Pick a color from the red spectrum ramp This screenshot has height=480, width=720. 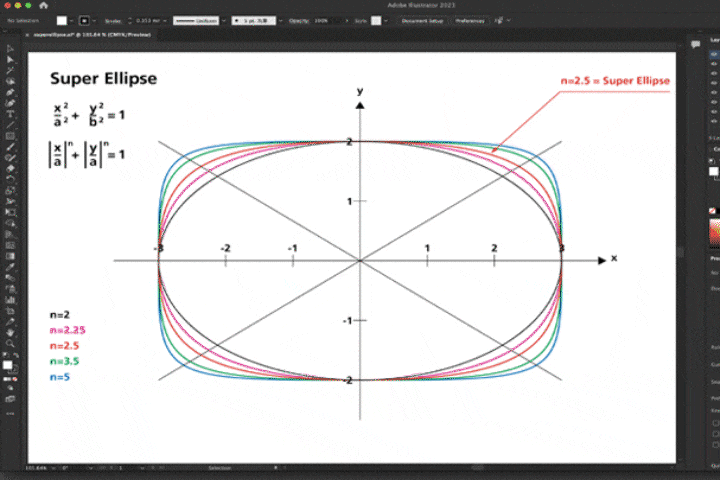(714, 233)
